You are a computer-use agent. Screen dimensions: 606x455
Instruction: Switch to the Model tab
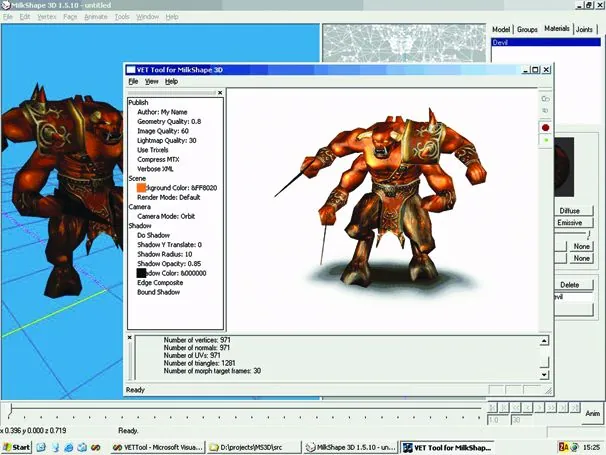point(501,29)
